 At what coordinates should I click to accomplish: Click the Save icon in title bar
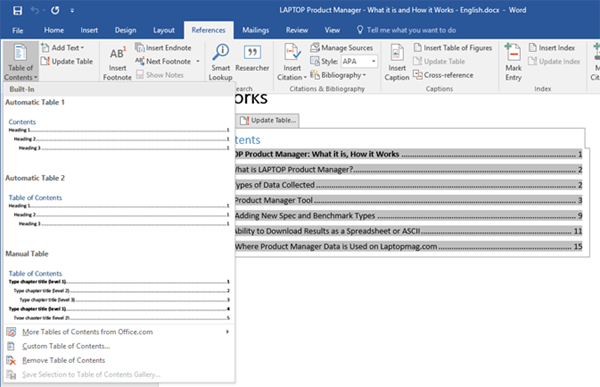click(17, 10)
